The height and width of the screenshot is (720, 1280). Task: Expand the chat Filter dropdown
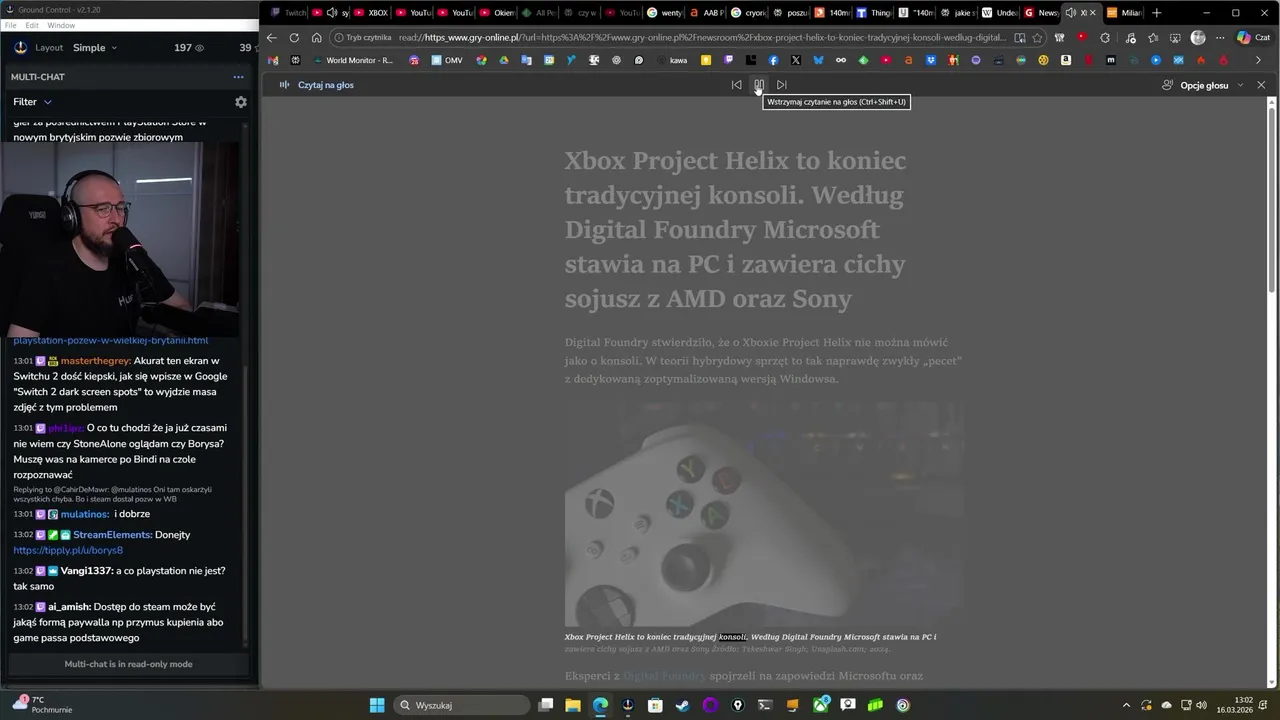pyautogui.click(x=32, y=102)
